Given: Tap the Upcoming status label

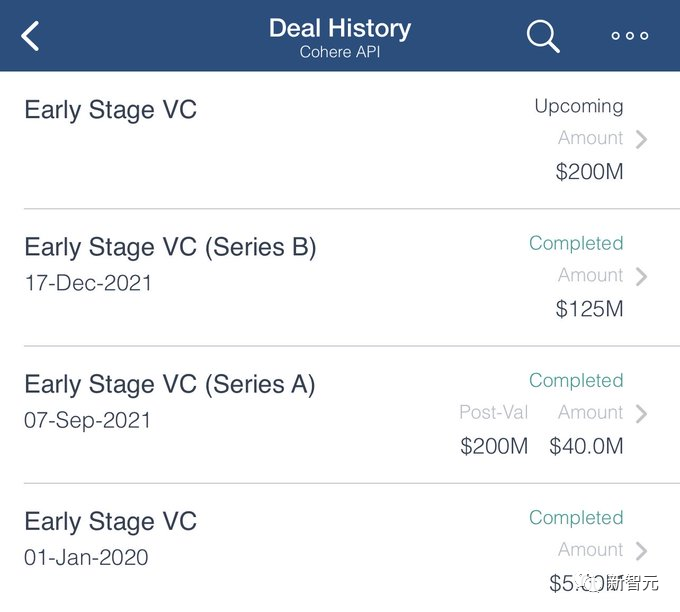Looking at the screenshot, I should coord(578,106).
